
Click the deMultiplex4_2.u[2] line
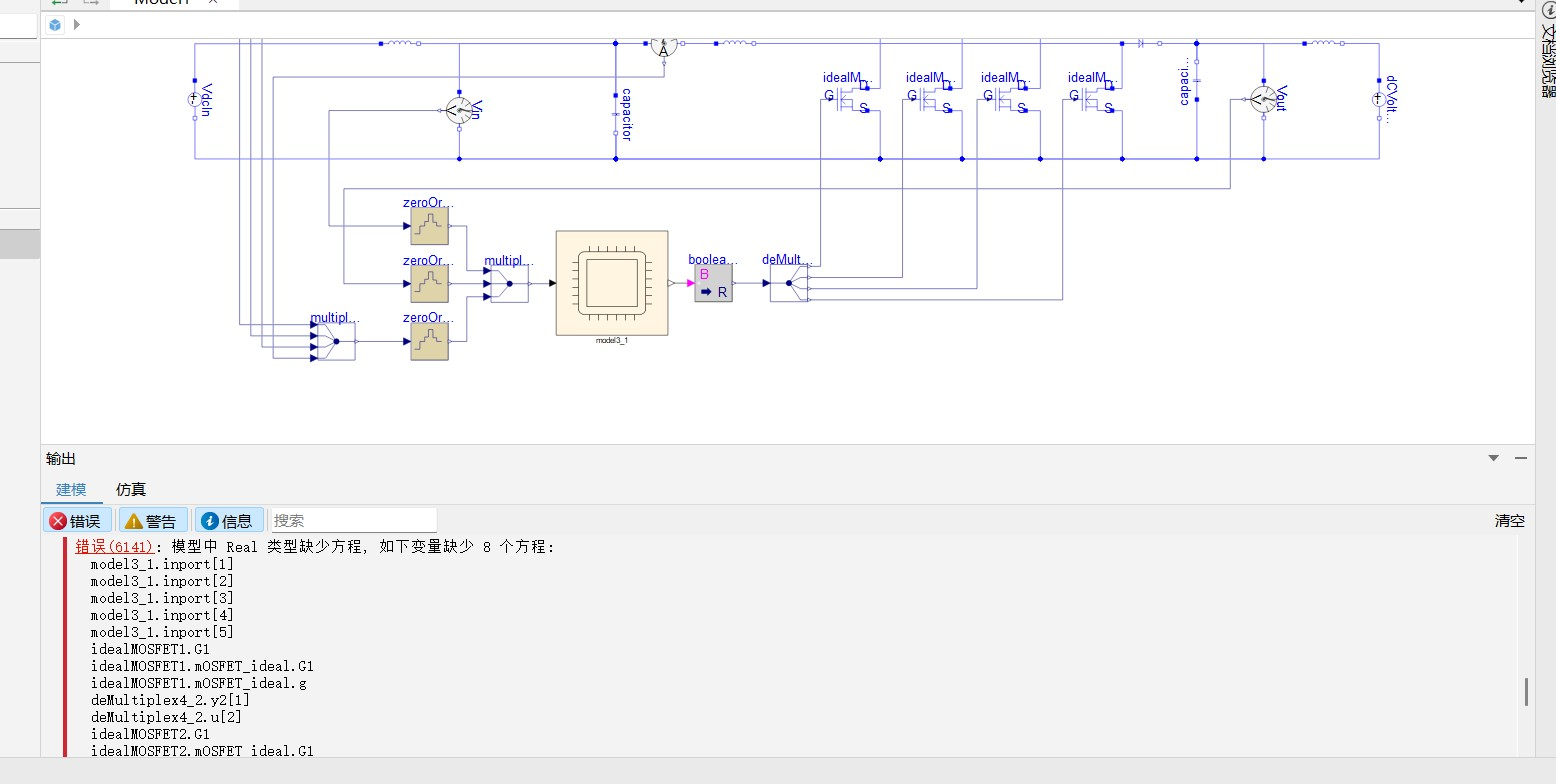pyautogui.click(x=166, y=717)
